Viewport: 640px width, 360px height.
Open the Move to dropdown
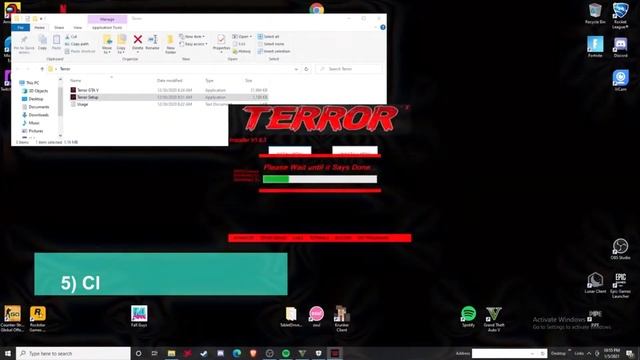click(107, 44)
